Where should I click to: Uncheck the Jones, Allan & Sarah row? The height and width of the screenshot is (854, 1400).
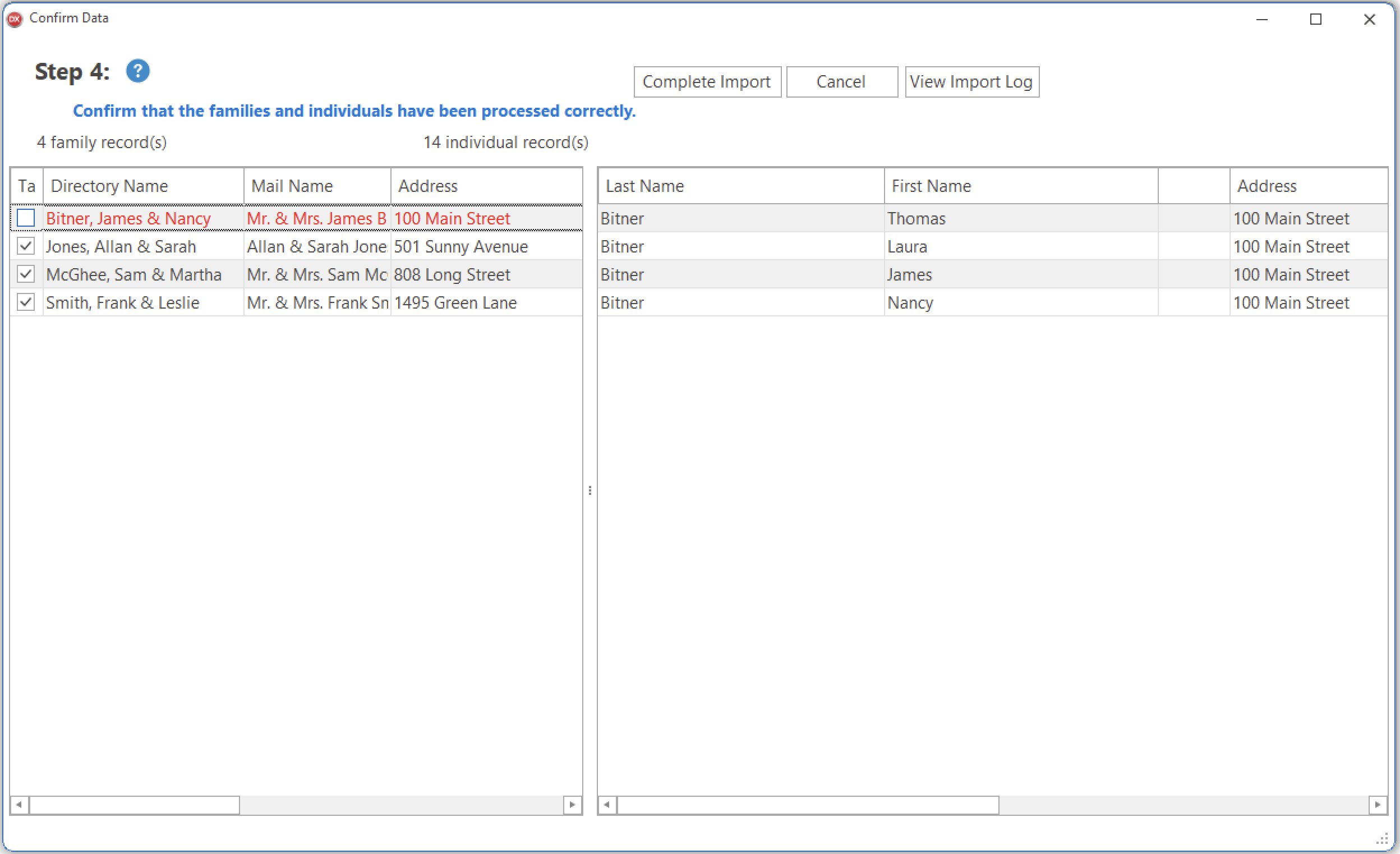tap(25, 246)
